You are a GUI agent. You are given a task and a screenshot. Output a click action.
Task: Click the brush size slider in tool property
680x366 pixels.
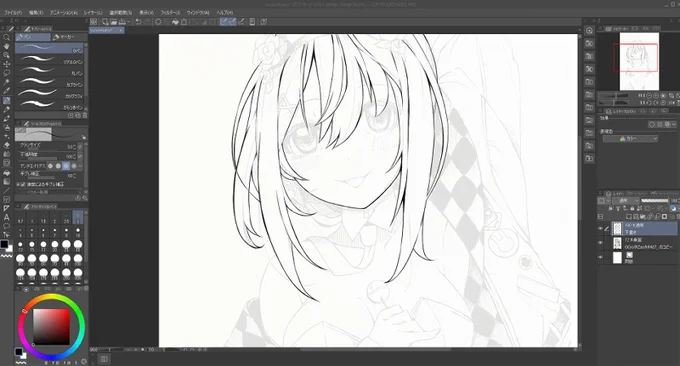[42, 149]
